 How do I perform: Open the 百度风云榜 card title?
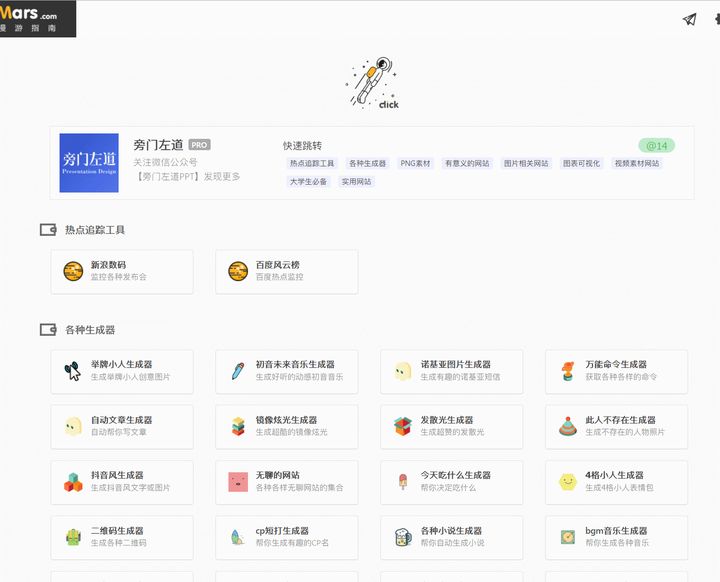277,265
